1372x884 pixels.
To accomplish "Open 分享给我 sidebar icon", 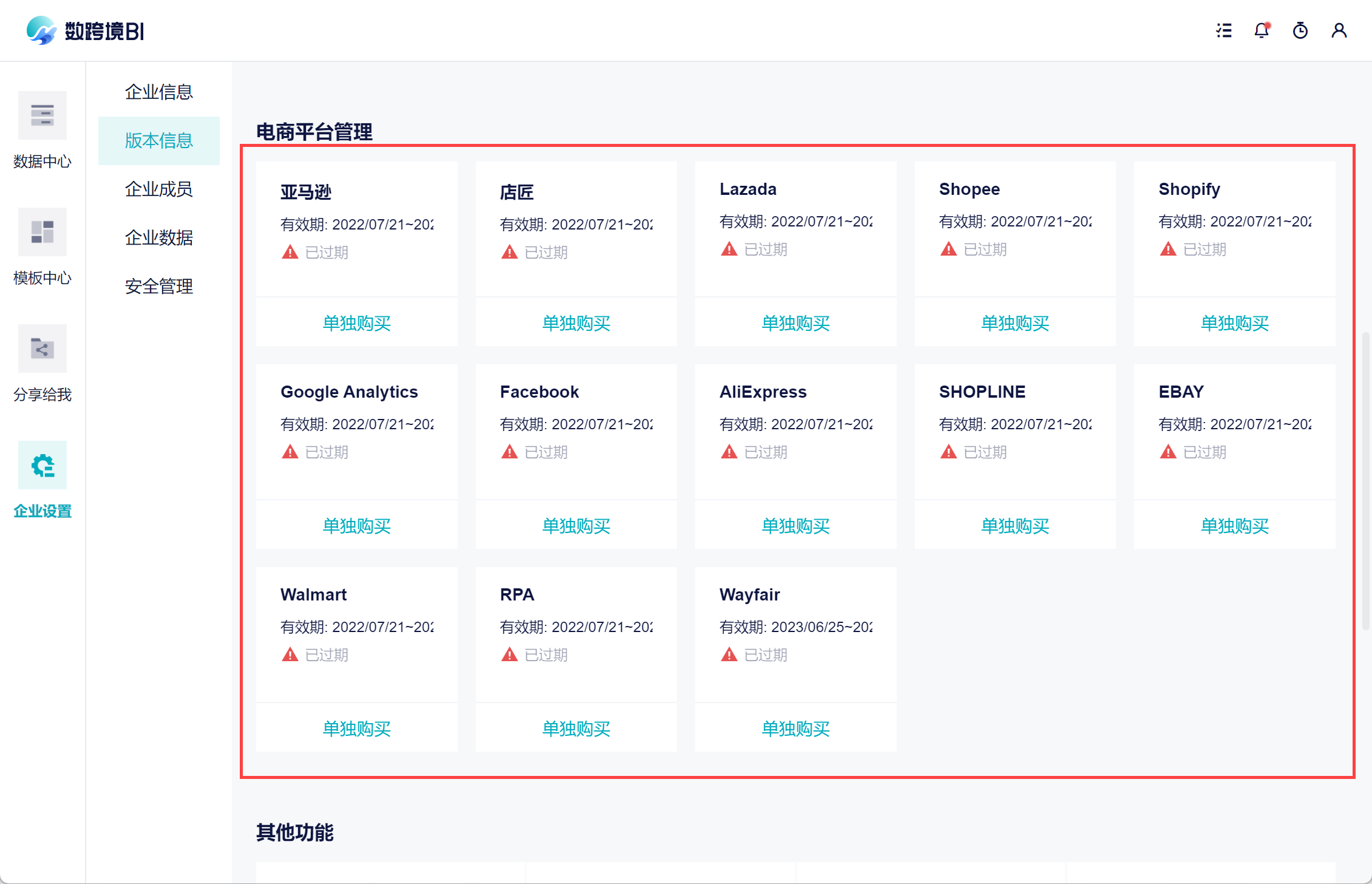I will [x=42, y=348].
